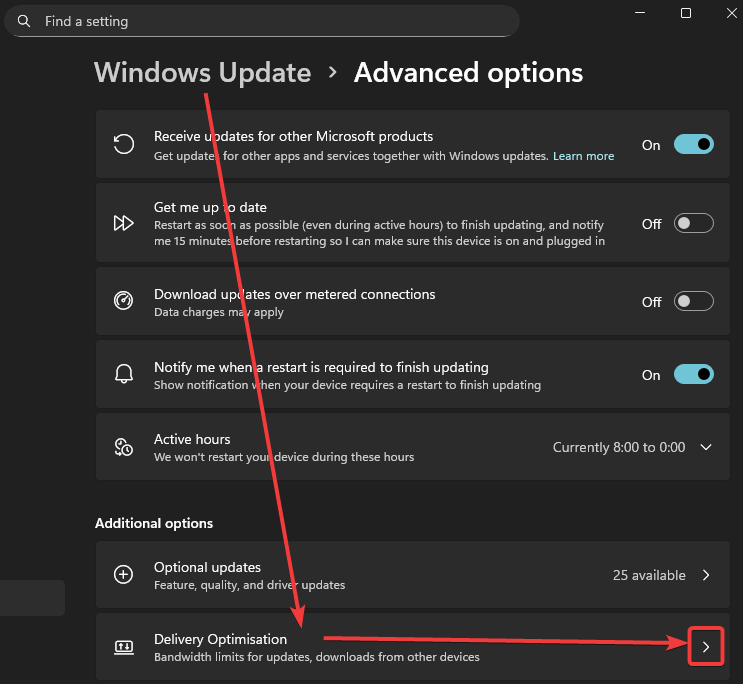Turn on Download updates over metered connections
This screenshot has width=743, height=684.
(693, 301)
